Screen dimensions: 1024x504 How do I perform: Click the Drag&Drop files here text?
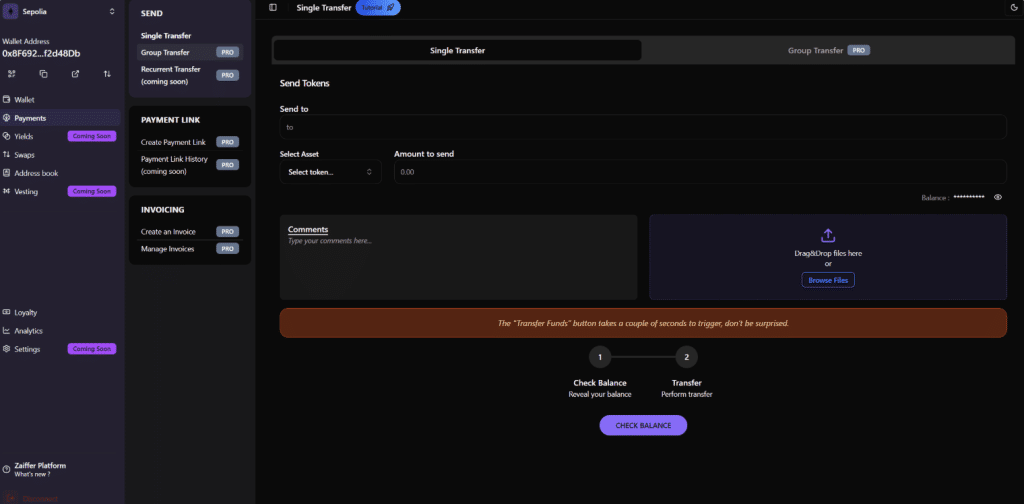(x=828, y=253)
